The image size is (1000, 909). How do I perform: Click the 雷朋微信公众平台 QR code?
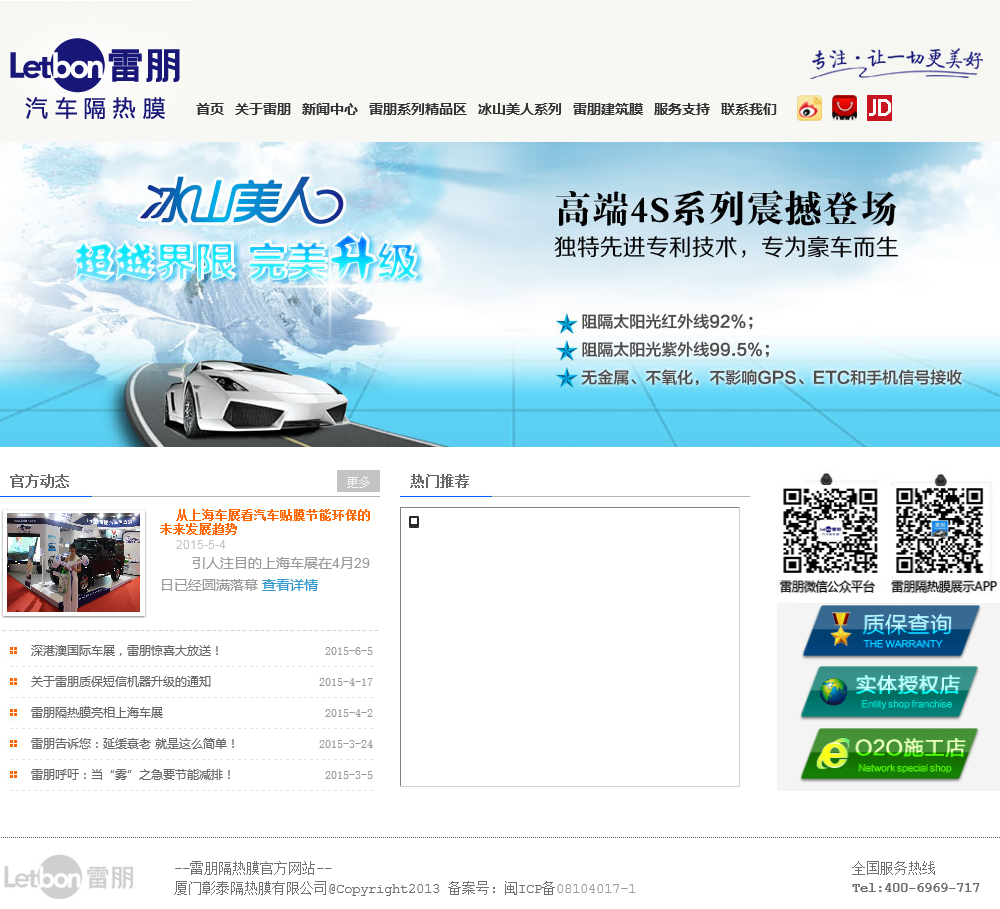[829, 531]
